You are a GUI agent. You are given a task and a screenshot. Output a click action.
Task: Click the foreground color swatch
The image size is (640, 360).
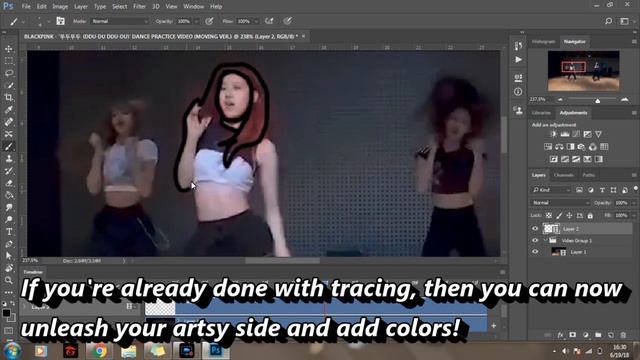click(6, 313)
